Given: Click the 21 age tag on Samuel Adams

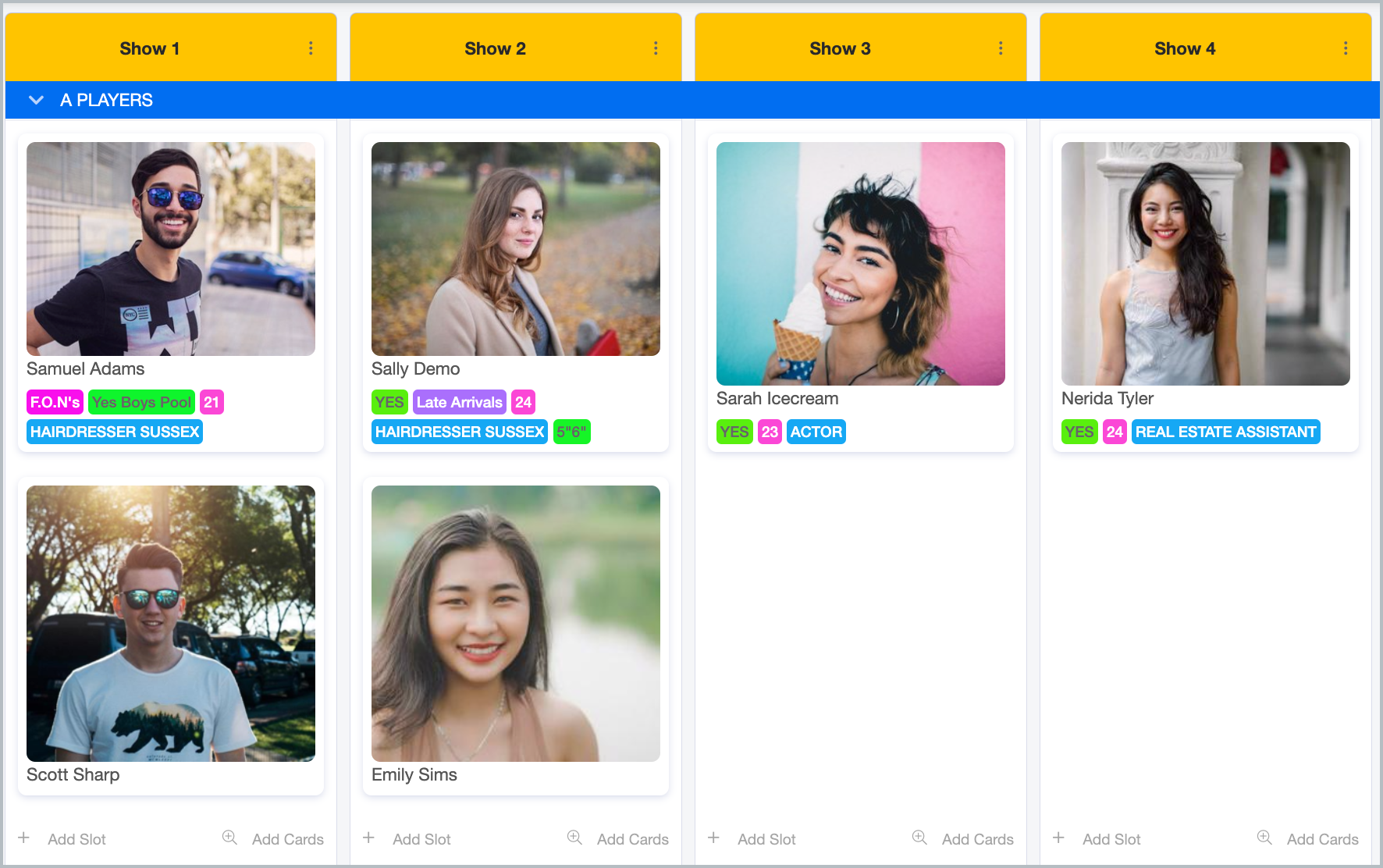Looking at the screenshot, I should click(212, 402).
